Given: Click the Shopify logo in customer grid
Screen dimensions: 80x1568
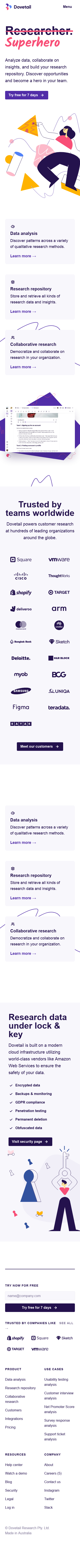Looking at the screenshot, I should pyautogui.click(x=21, y=592).
